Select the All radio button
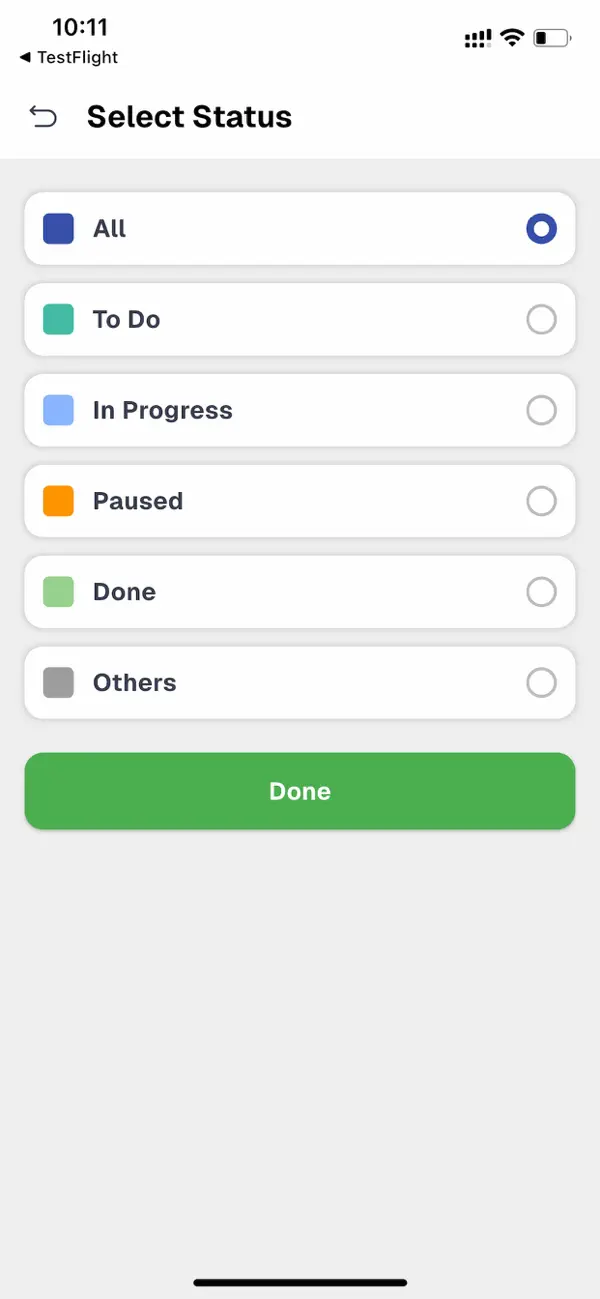Image resolution: width=600 pixels, height=1299 pixels. click(x=541, y=228)
